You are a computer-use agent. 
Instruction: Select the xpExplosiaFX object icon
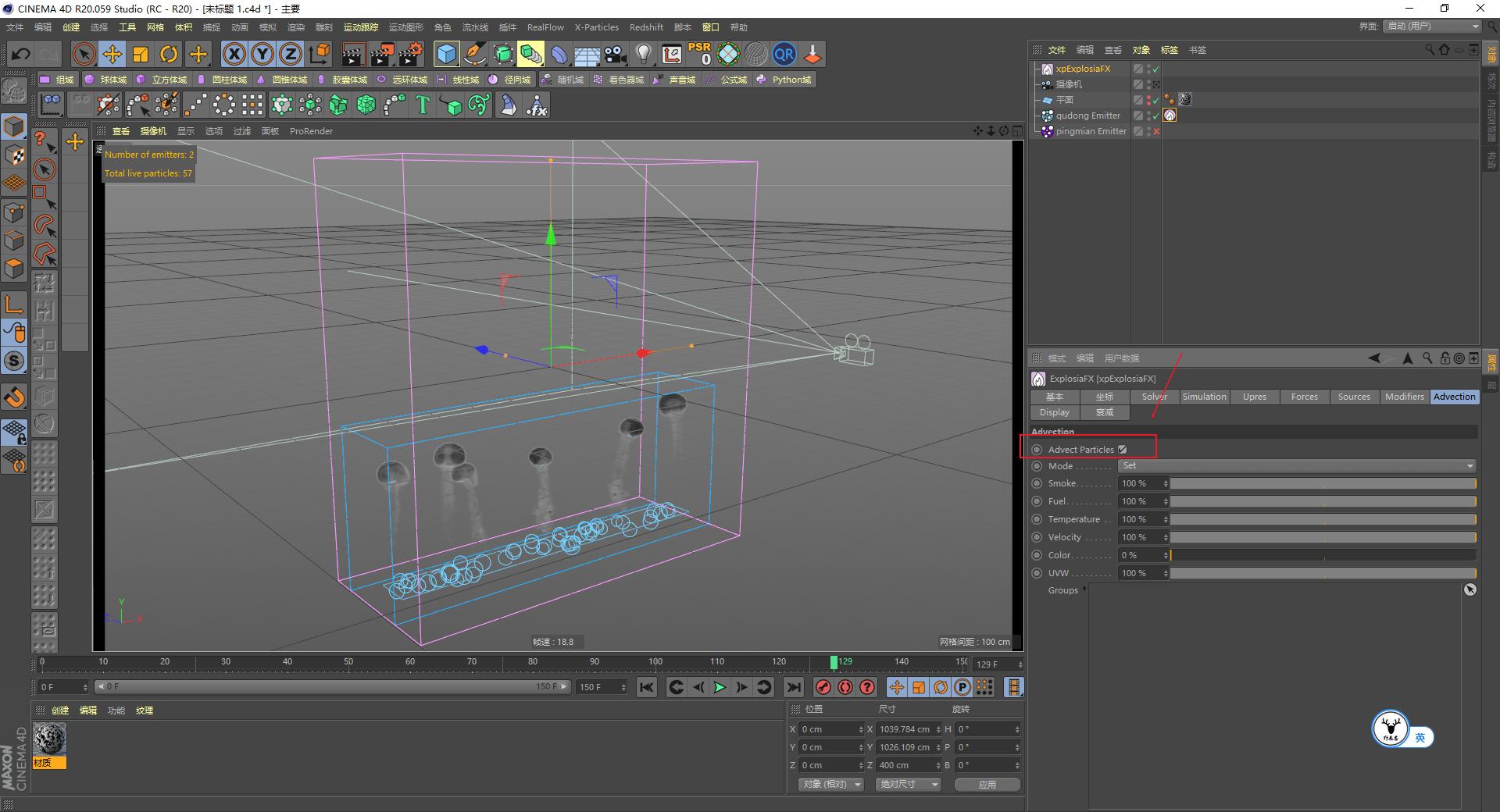point(1047,69)
